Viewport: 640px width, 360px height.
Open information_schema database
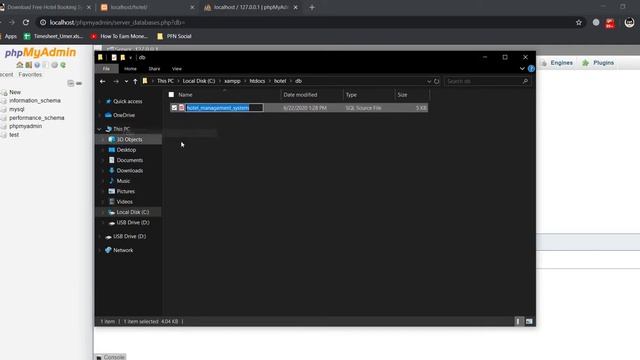[35, 100]
